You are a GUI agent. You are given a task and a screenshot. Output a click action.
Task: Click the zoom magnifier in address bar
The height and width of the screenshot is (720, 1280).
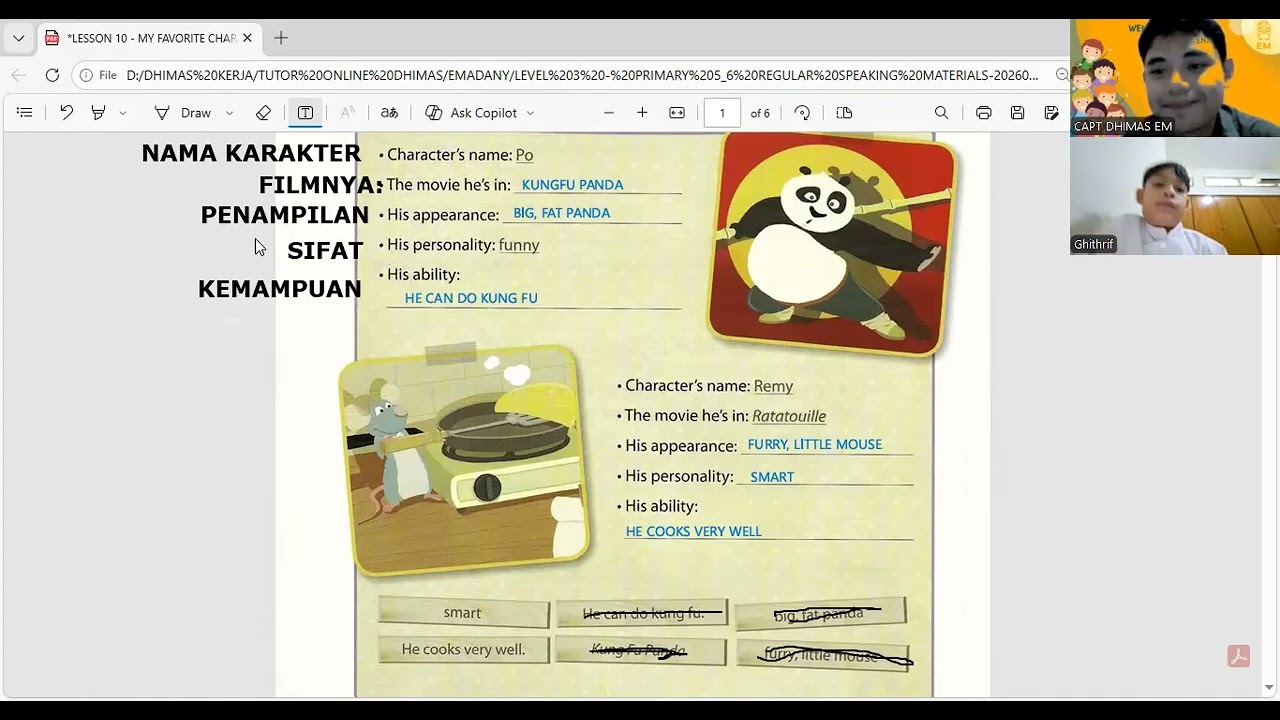[1062, 75]
